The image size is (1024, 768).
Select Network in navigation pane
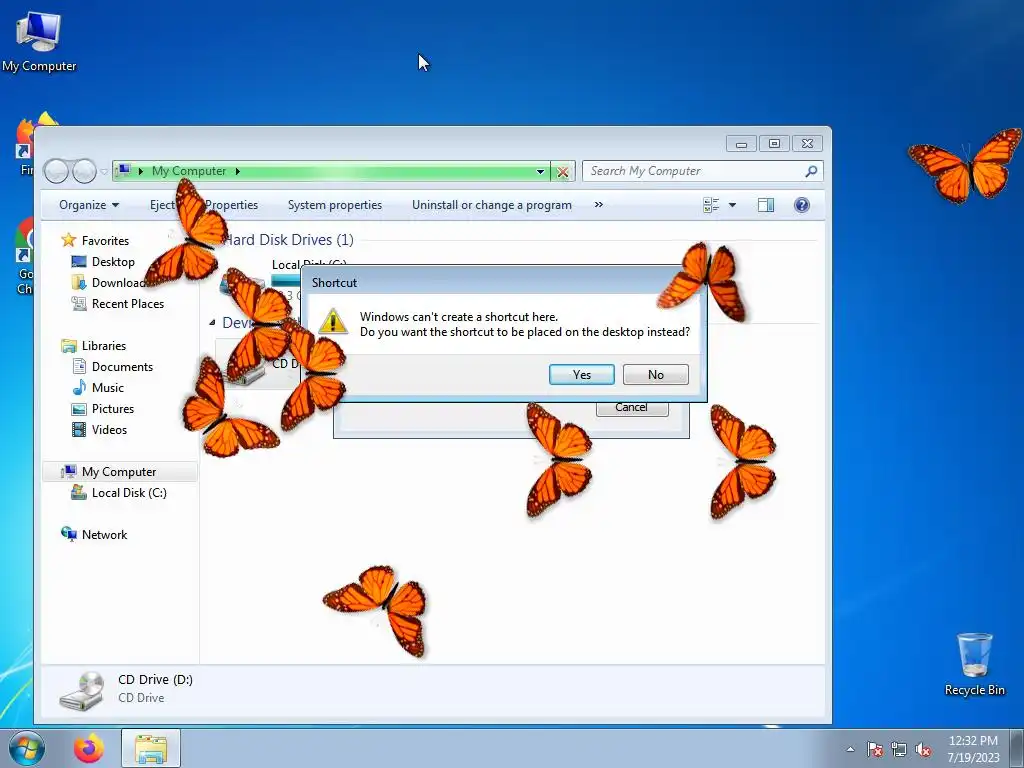coord(104,535)
